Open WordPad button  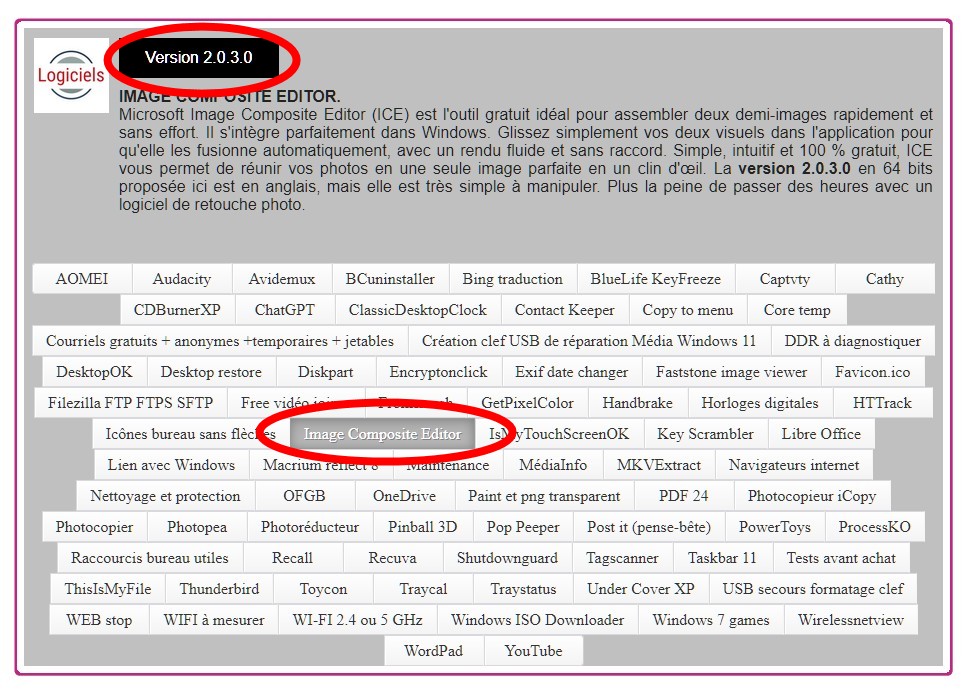coord(433,650)
